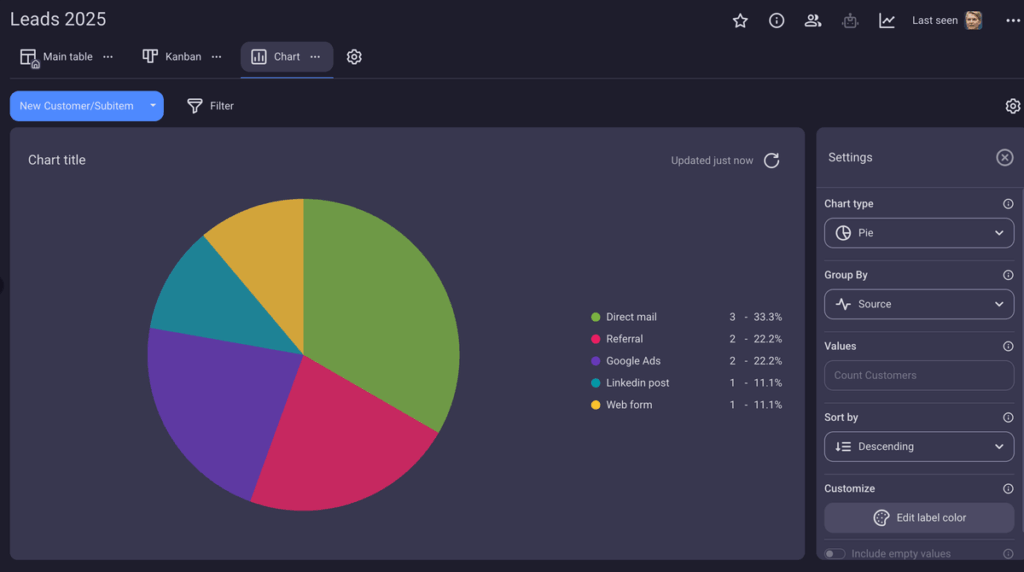Refresh the chart with the reload icon

click(772, 161)
